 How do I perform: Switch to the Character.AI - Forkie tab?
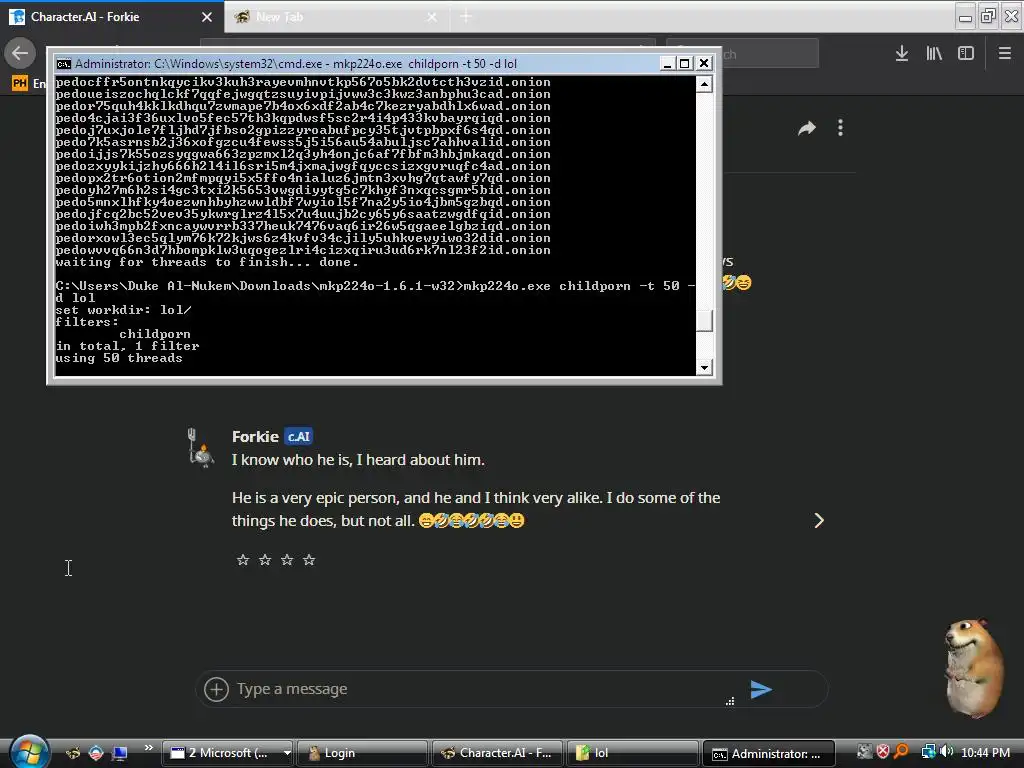(112, 17)
